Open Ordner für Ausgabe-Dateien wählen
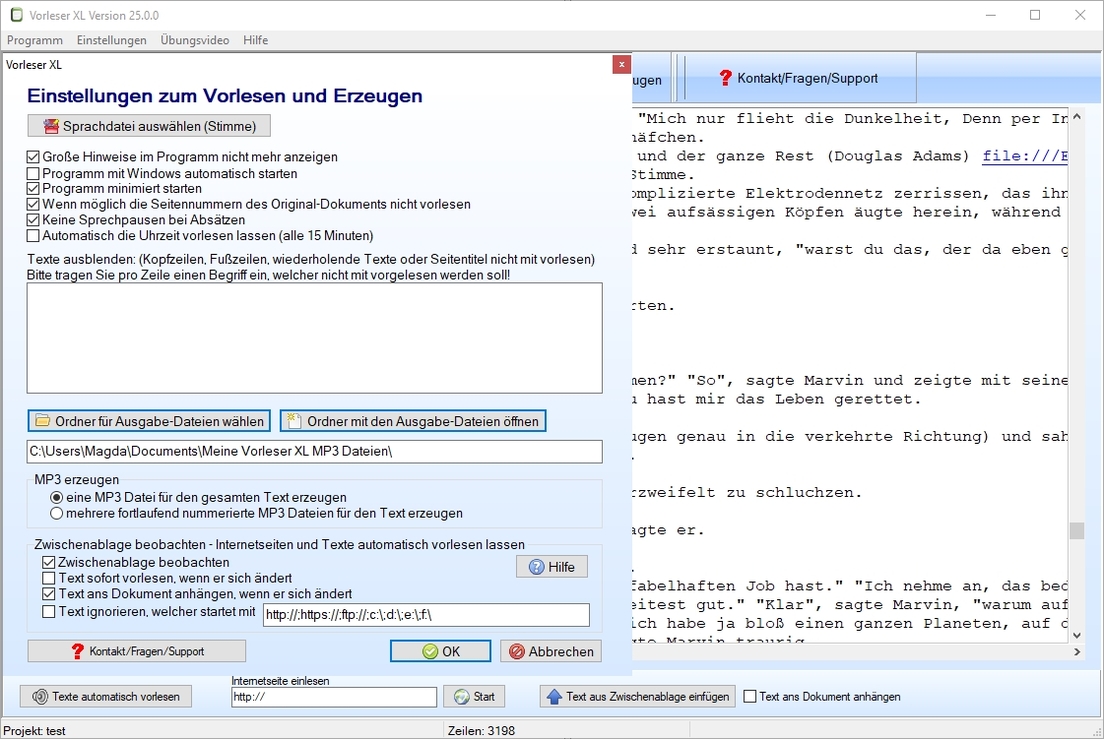Image resolution: width=1104 pixels, height=739 pixels. (149, 421)
